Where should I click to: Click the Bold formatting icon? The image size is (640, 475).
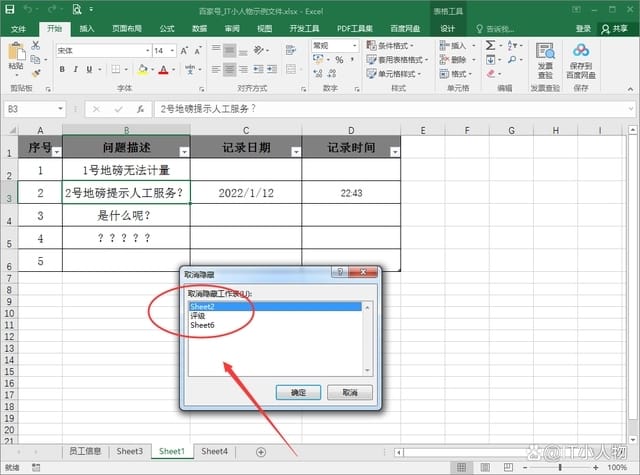tap(62, 69)
